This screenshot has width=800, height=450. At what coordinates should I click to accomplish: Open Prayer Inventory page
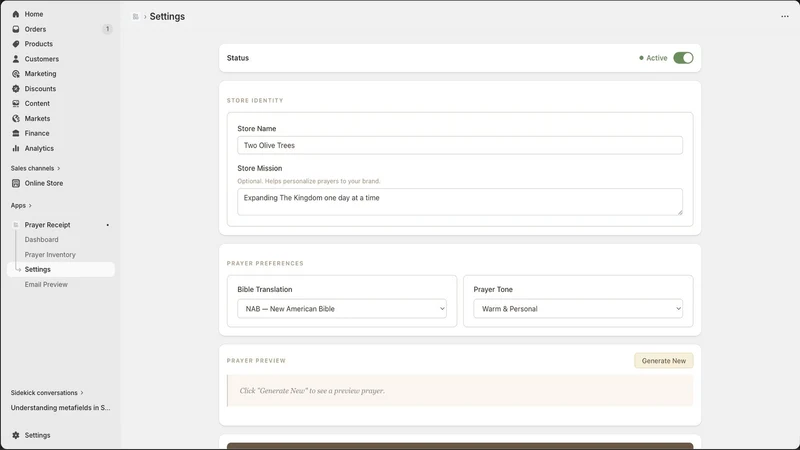[x=50, y=255]
